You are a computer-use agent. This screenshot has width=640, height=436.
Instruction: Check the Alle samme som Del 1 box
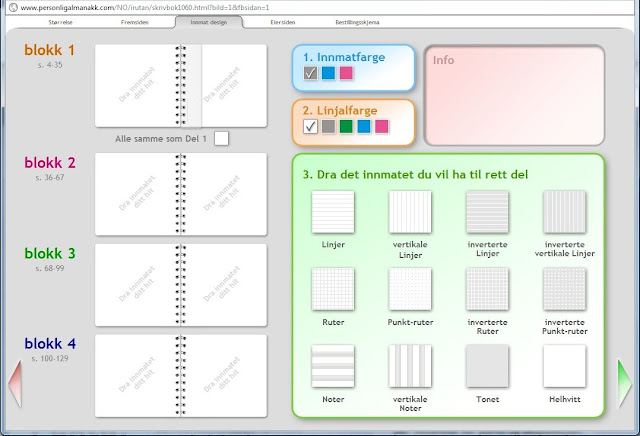pyautogui.click(x=221, y=138)
